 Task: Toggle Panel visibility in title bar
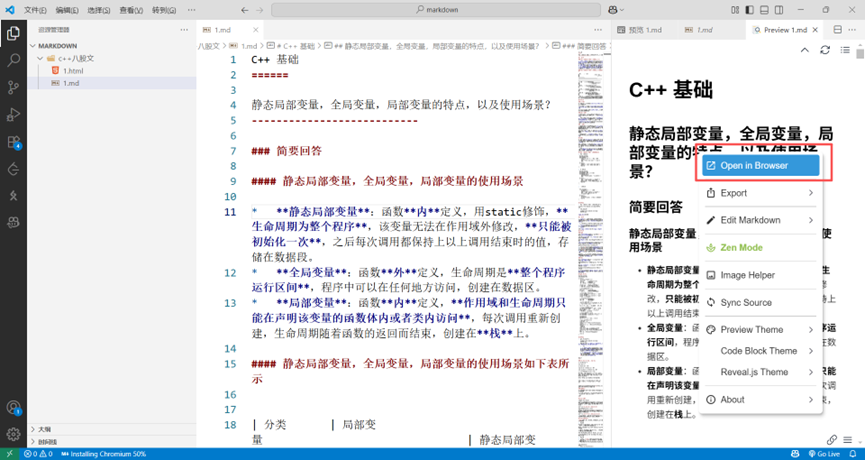(764, 10)
